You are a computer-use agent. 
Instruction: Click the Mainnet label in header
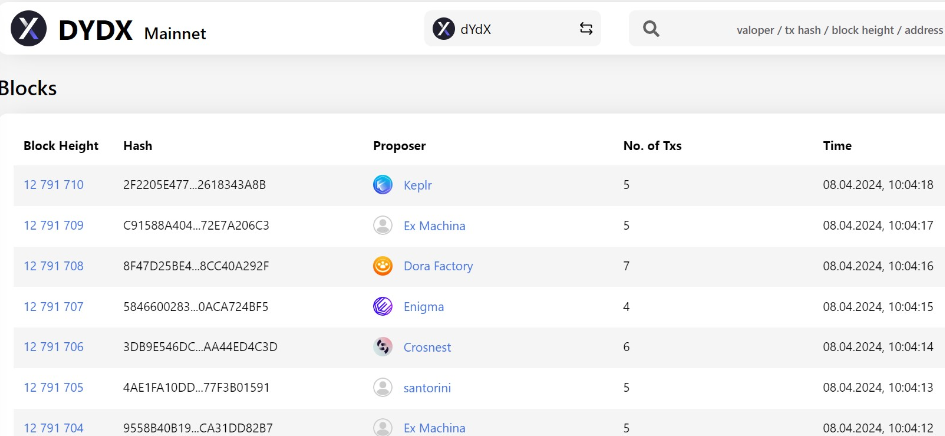(x=175, y=33)
